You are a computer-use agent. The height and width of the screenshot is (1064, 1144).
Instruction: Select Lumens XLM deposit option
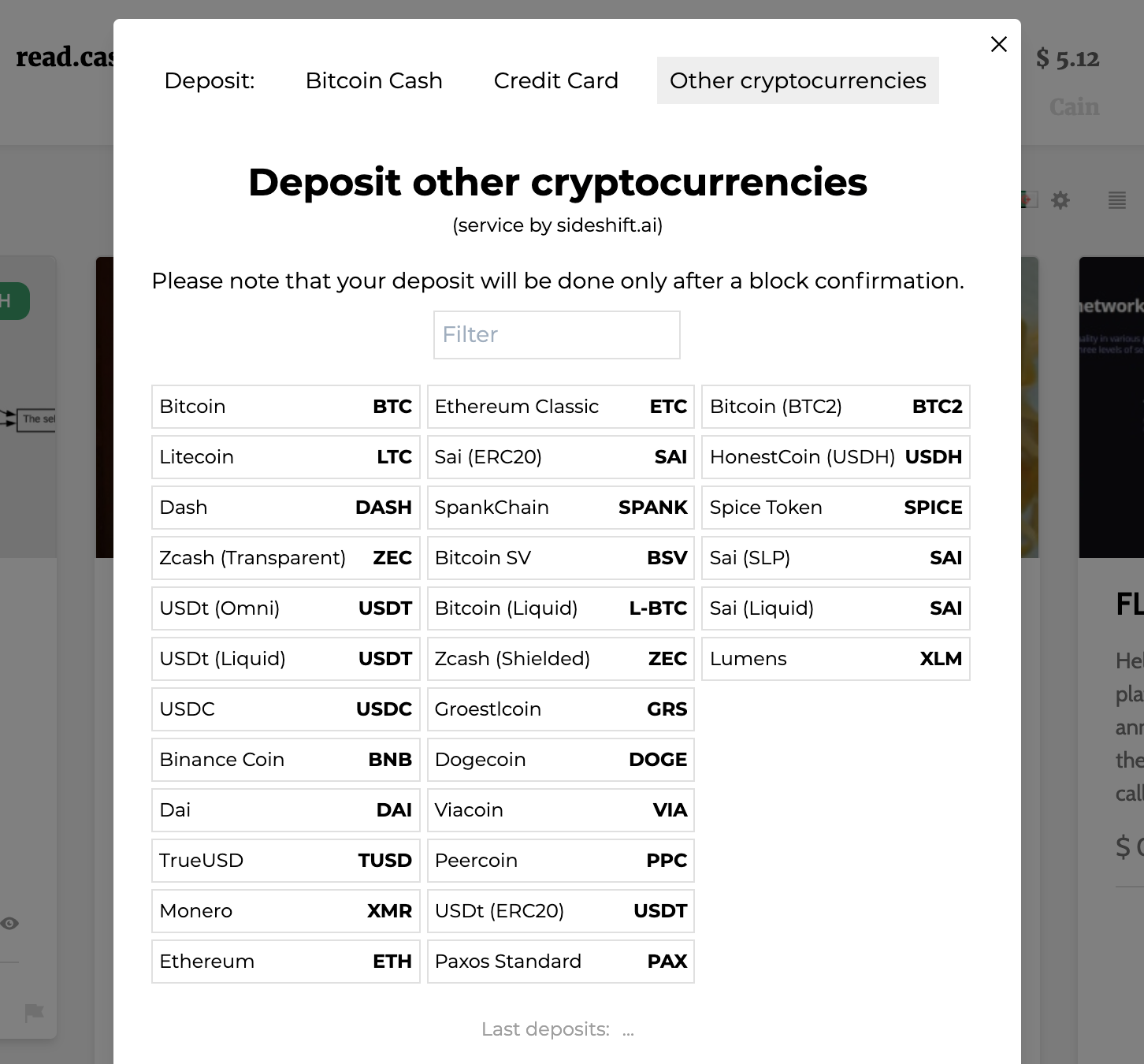[835, 659]
